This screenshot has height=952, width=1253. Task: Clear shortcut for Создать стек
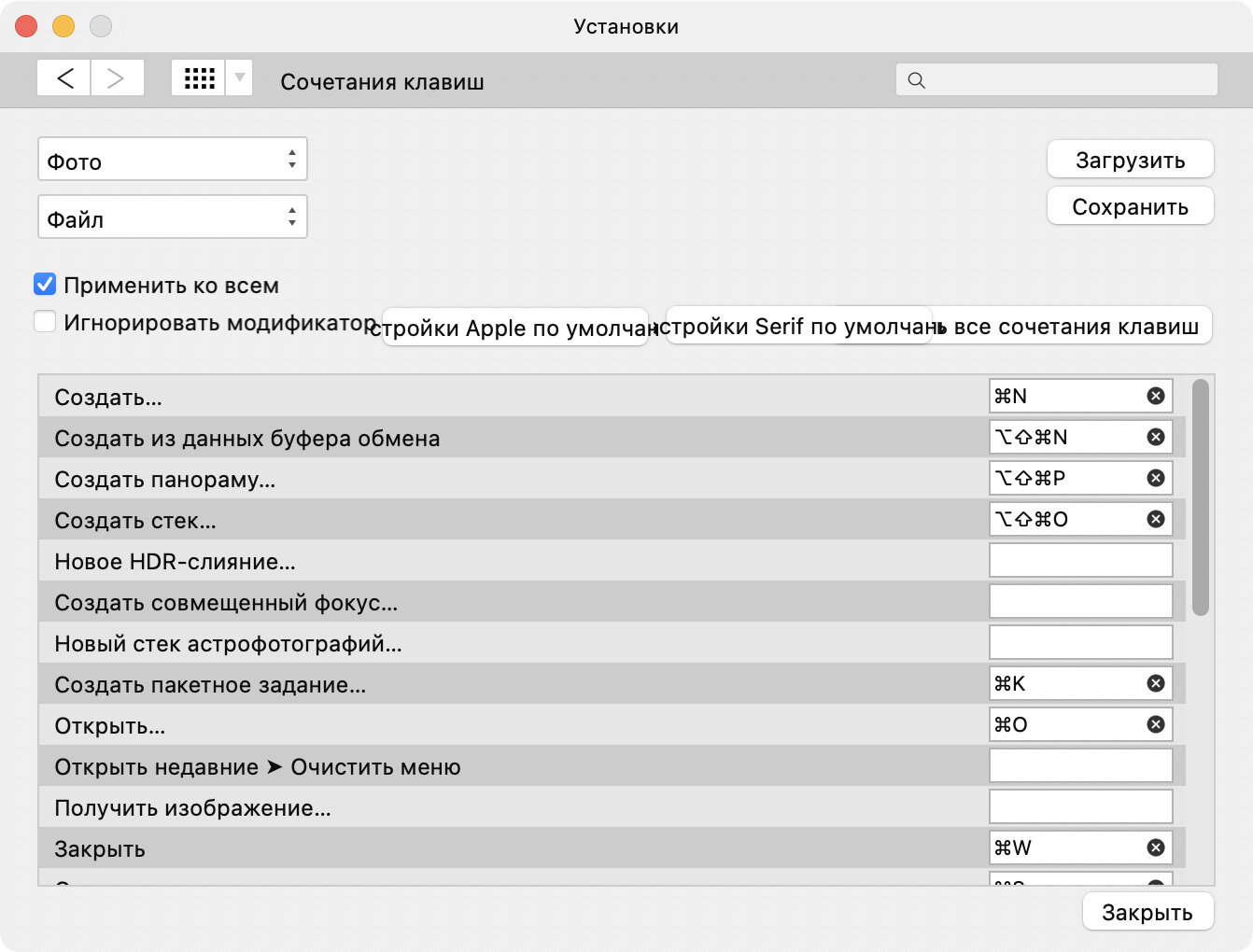click(1156, 519)
